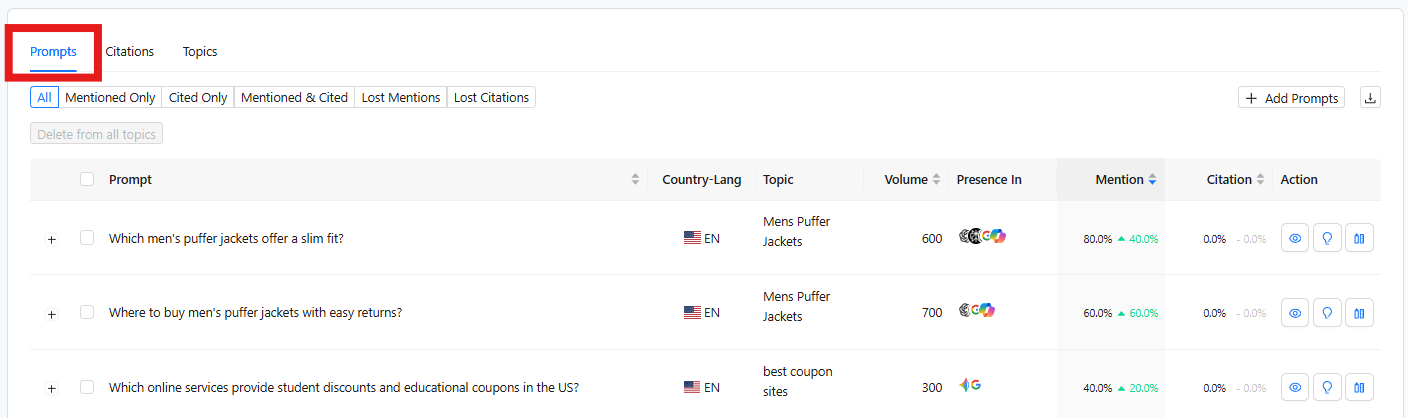
Task: Open compare icon for student discounts prompt
Action: point(1359,387)
